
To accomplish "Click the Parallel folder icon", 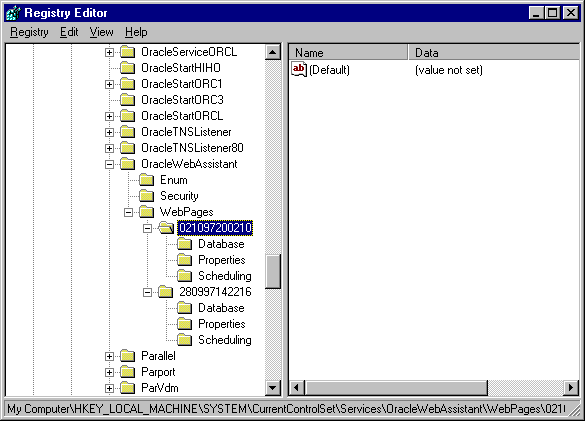I will (128, 356).
